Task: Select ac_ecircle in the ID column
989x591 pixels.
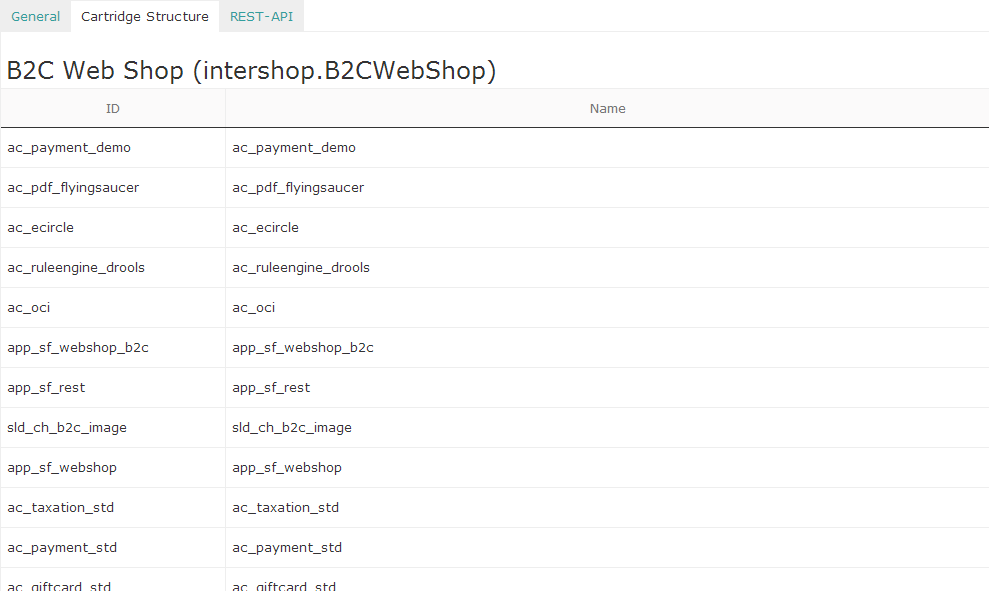Action: pos(41,227)
